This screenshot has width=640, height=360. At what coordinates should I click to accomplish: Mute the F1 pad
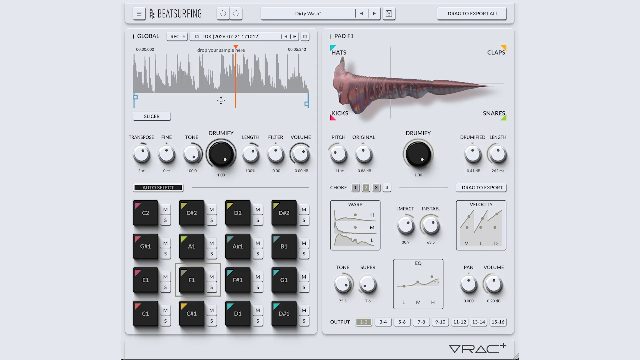click(211, 276)
